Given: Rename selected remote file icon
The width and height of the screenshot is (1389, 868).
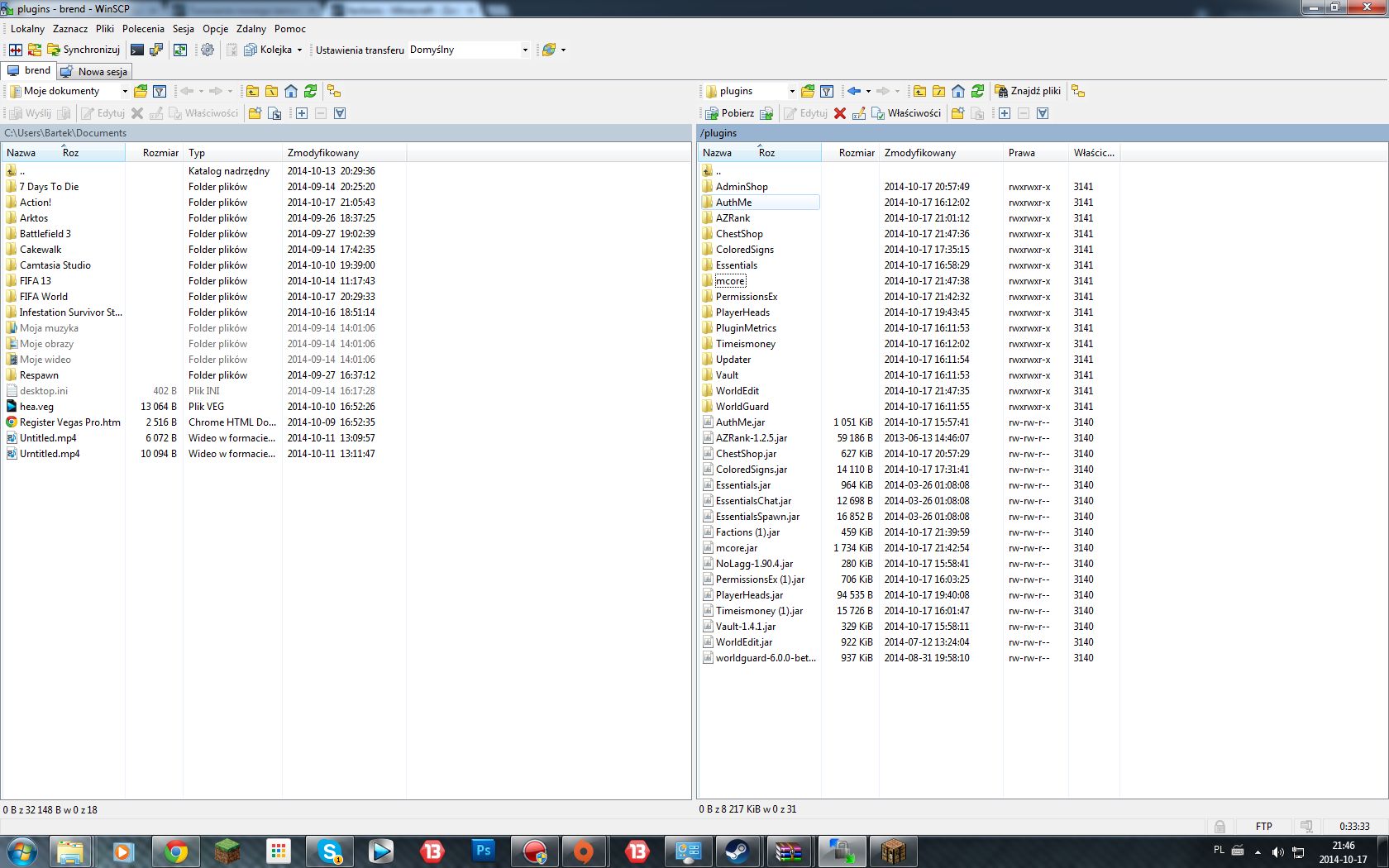Looking at the screenshot, I should click(x=859, y=113).
